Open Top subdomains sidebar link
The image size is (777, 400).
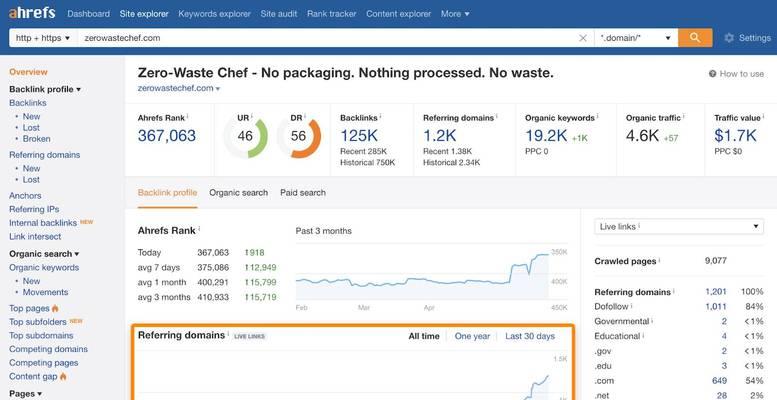coord(41,336)
